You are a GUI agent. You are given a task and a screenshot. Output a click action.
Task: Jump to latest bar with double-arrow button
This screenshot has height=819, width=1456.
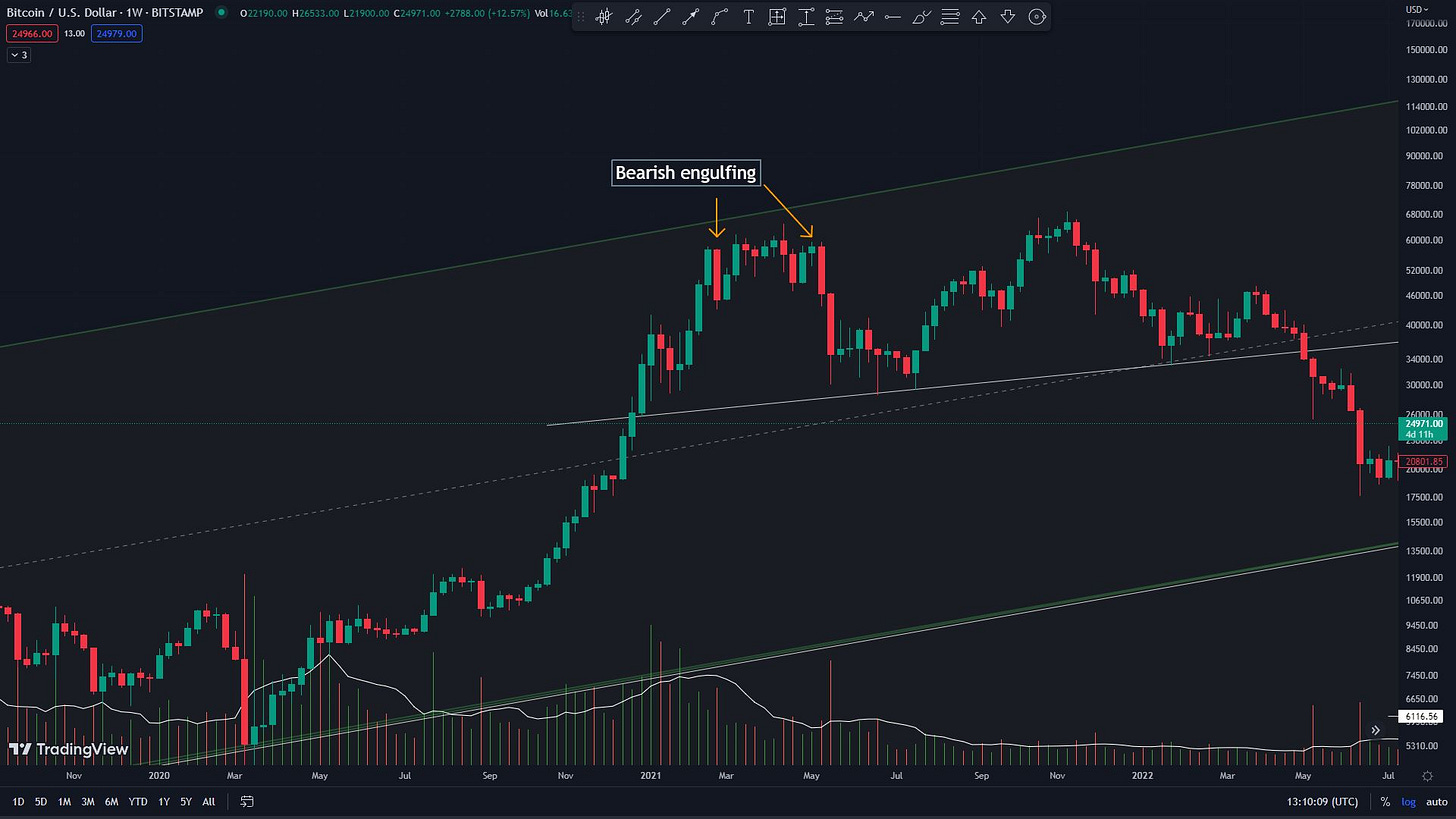(x=1376, y=731)
